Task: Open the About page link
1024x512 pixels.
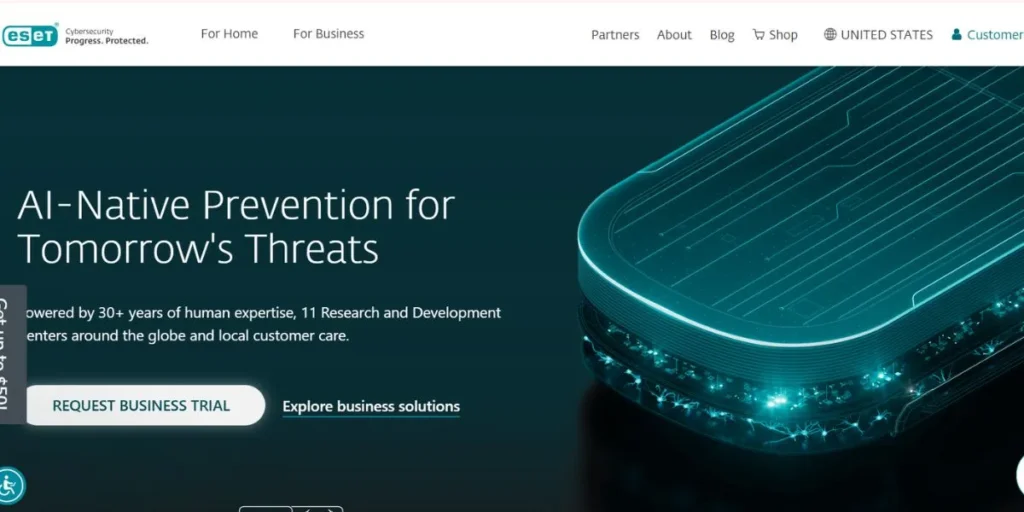Action: tap(674, 35)
